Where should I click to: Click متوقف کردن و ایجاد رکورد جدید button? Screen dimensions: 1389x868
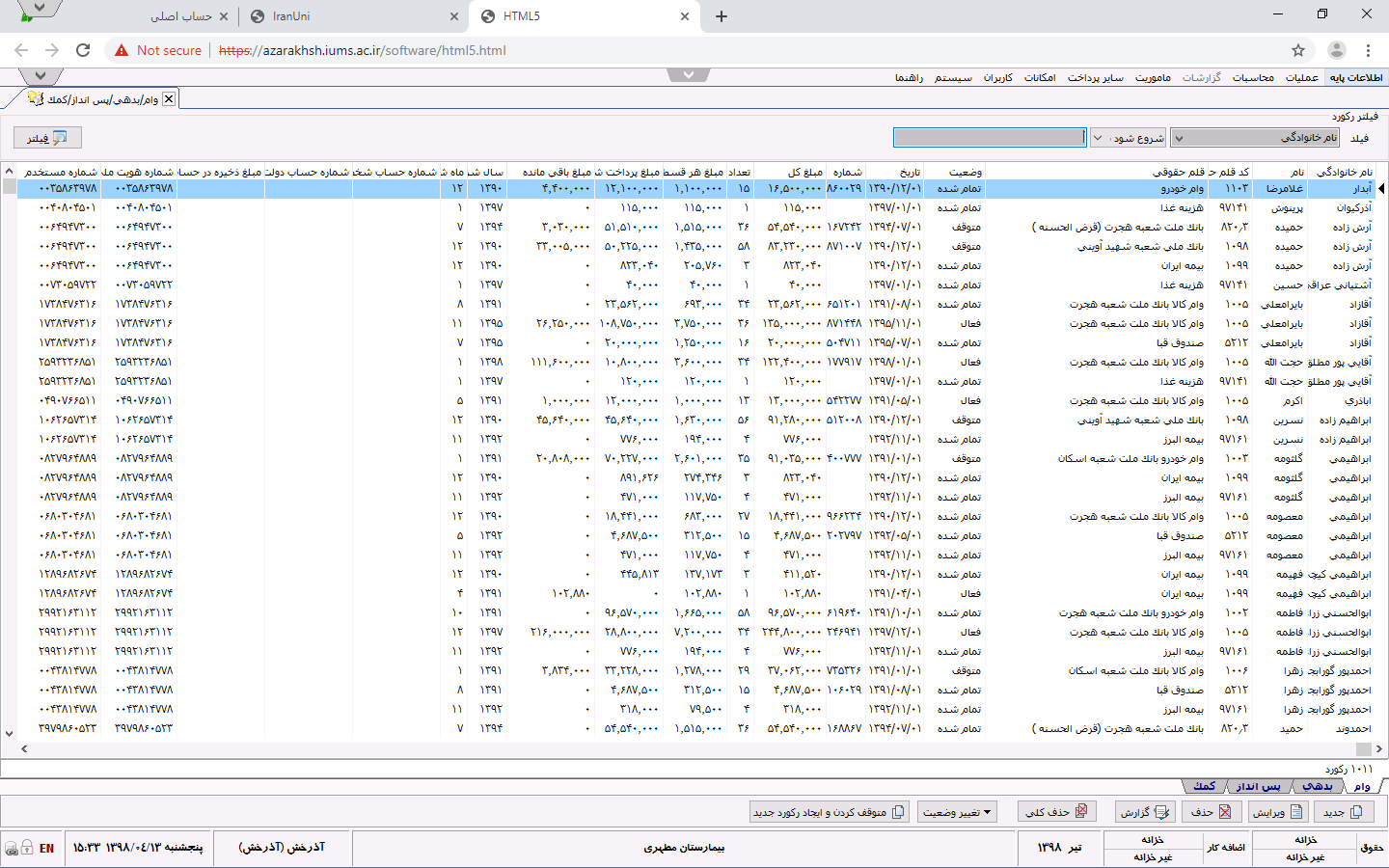tap(829, 812)
